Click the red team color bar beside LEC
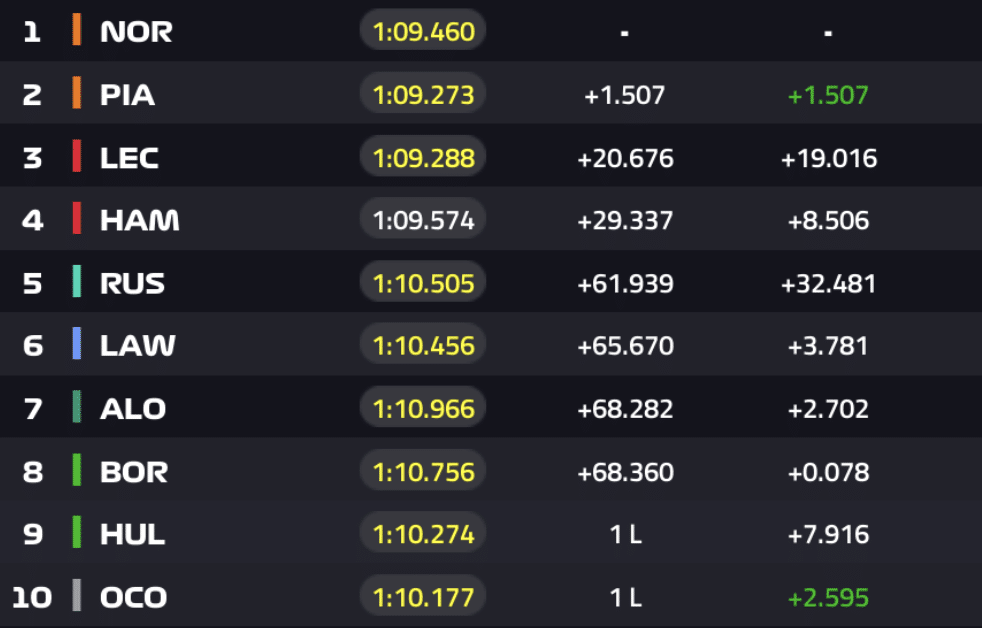982x628 pixels. (x=77, y=157)
